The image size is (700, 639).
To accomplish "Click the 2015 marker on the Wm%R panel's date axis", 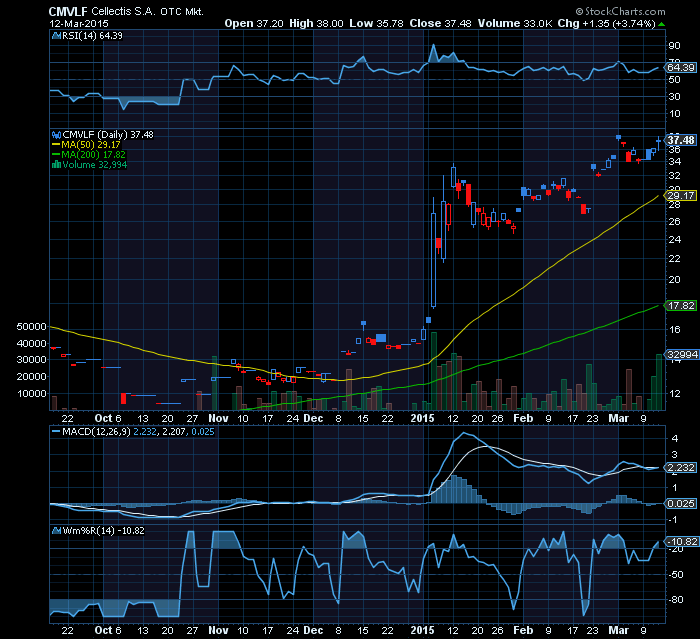I will (x=422, y=631).
